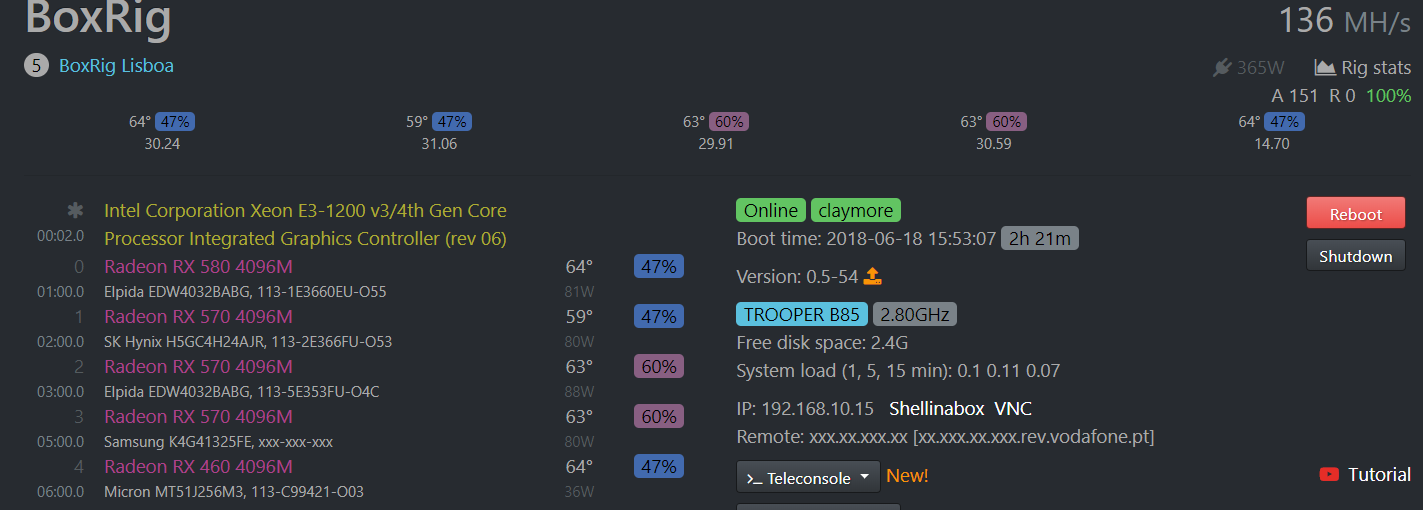The image size is (1423, 510).
Task: Click the 81W power value
Action: click(578, 292)
